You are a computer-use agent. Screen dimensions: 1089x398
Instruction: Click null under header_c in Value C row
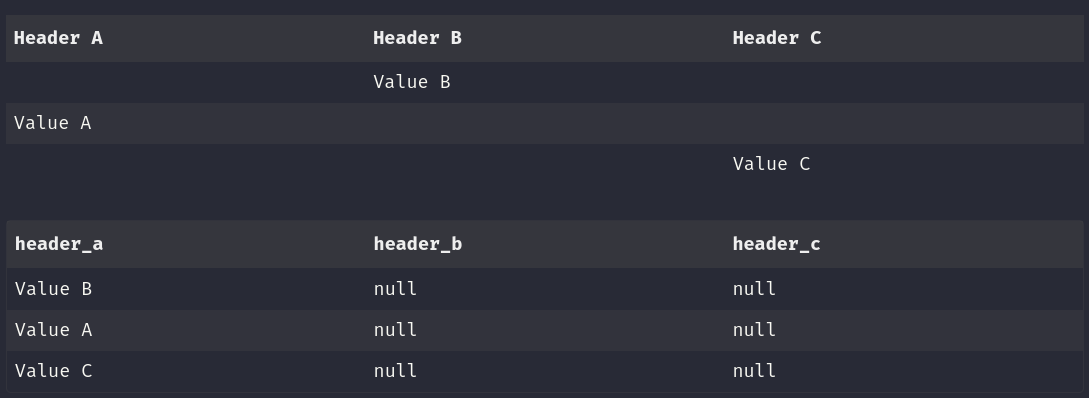(x=754, y=370)
